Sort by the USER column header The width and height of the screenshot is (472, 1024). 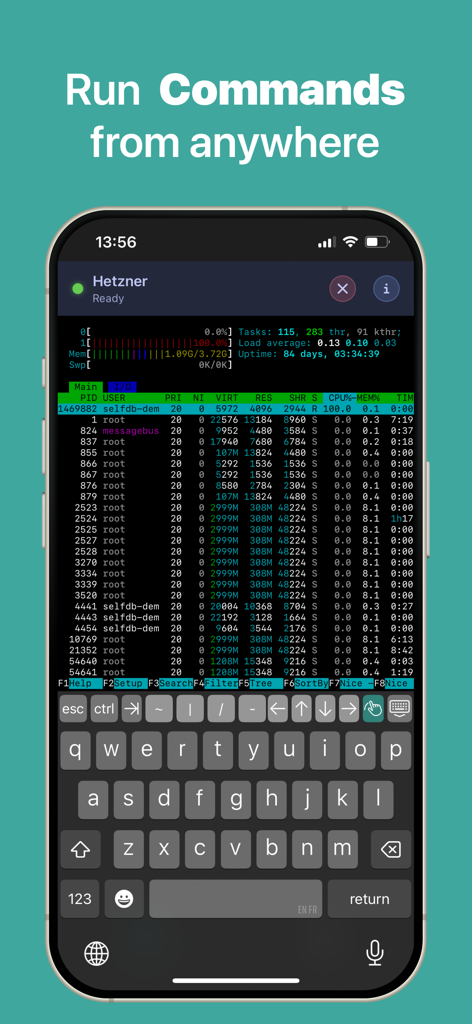point(114,398)
